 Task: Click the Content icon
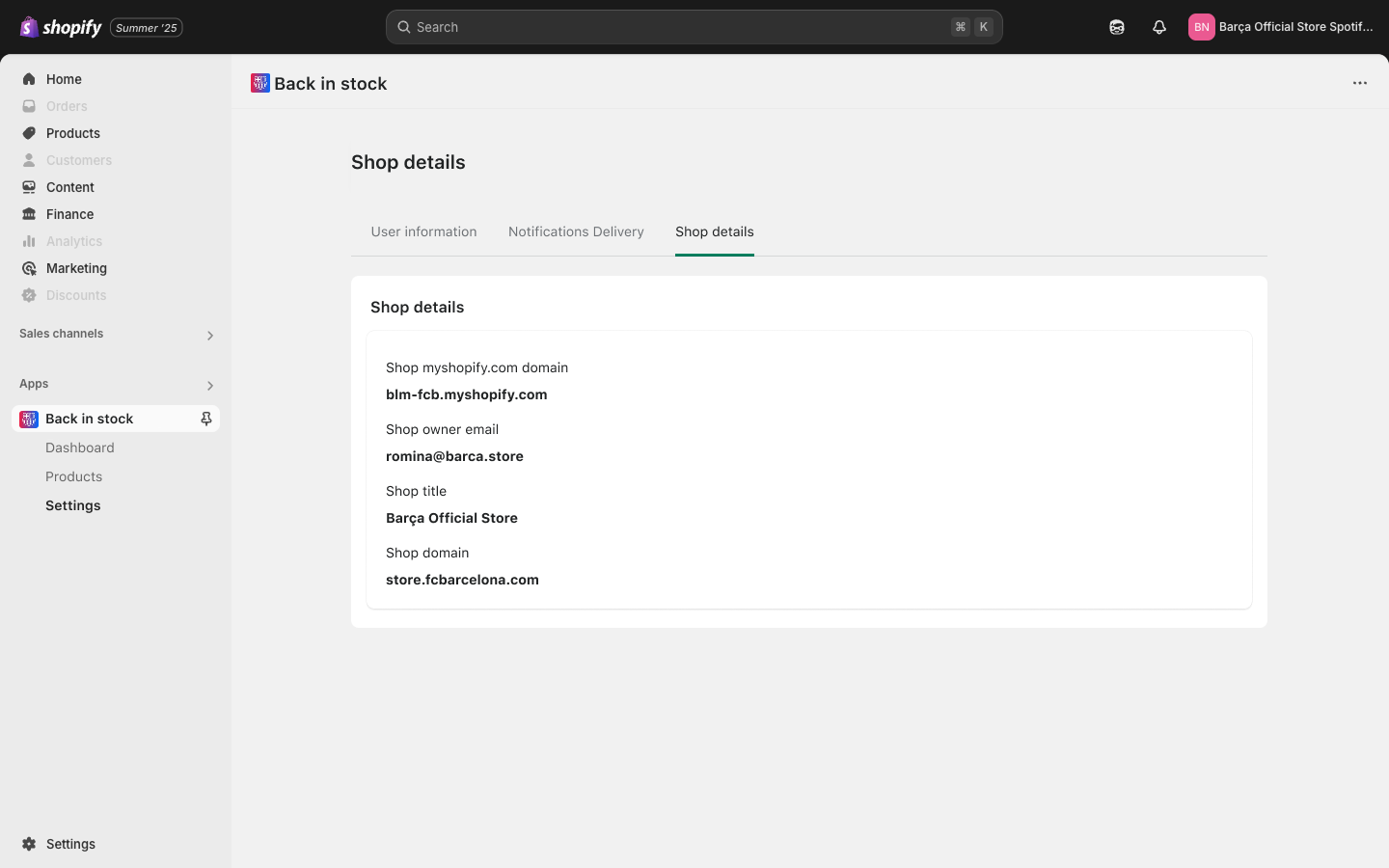29,187
